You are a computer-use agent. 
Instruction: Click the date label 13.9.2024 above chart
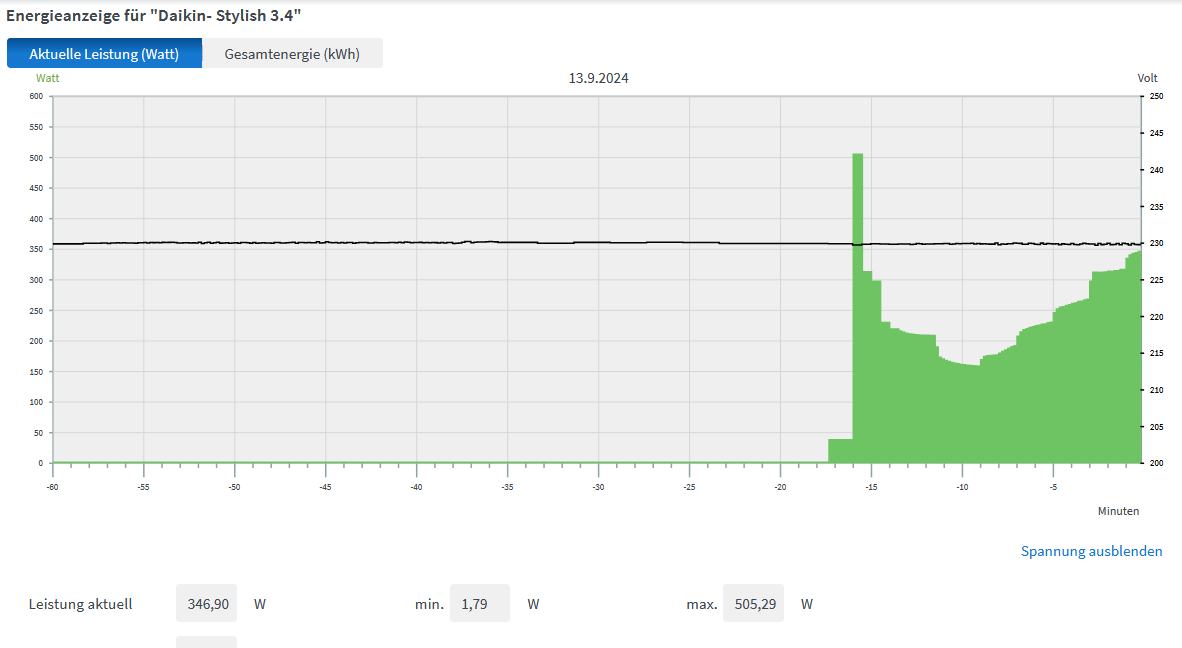point(599,78)
